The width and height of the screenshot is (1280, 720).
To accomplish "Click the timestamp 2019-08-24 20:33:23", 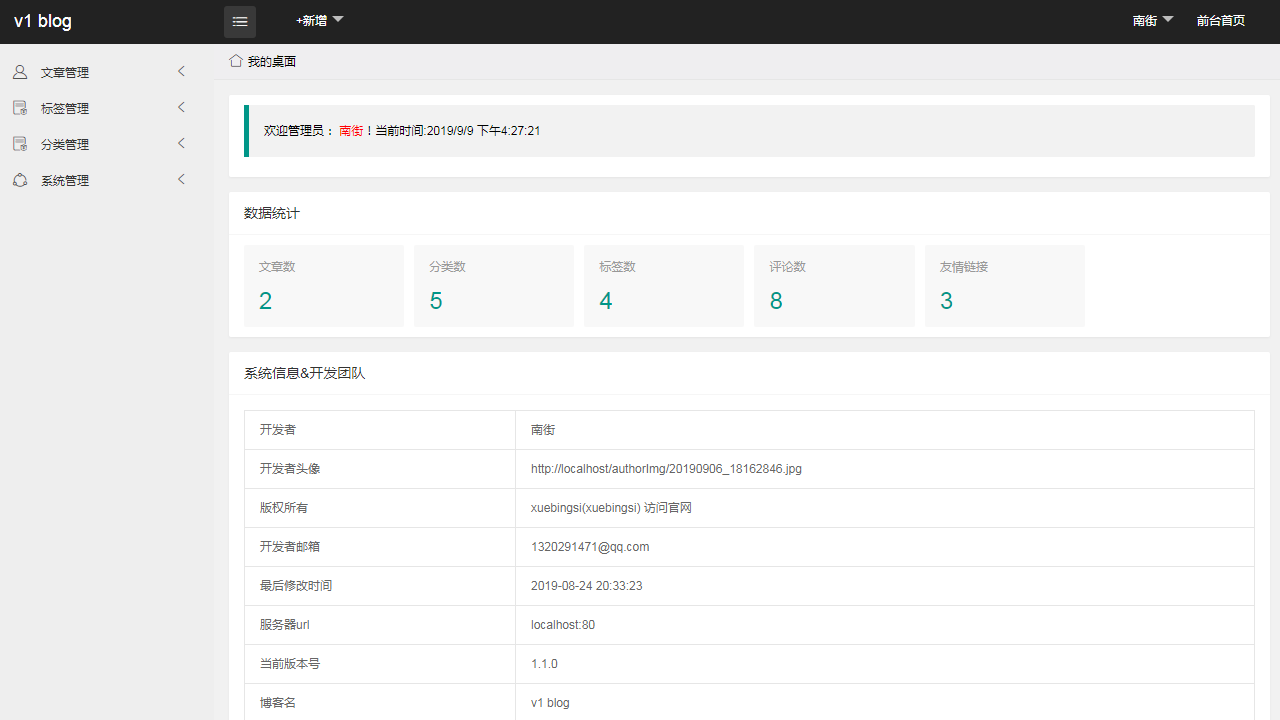I will (x=587, y=586).
